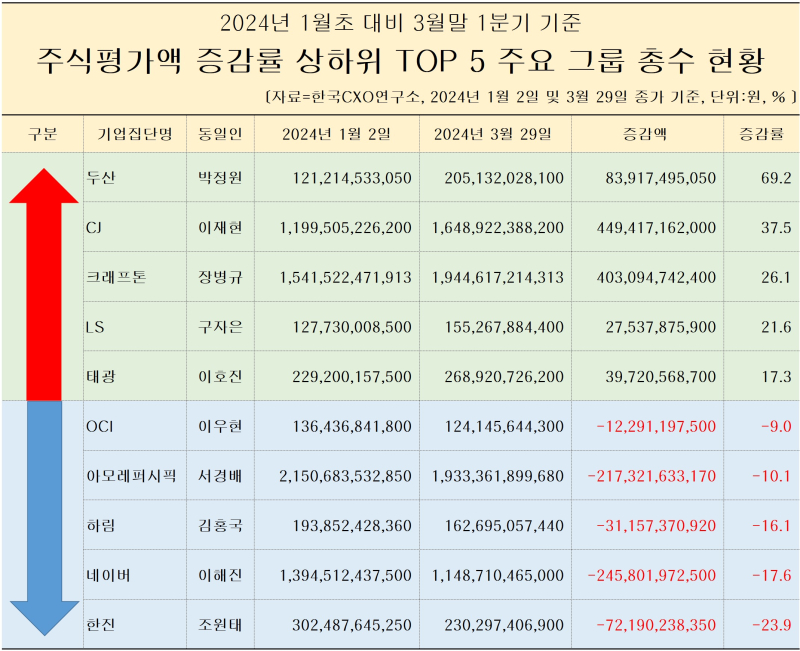Select the 기업집단명 column header
This screenshot has width=800, height=651.
tap(135, 134)
